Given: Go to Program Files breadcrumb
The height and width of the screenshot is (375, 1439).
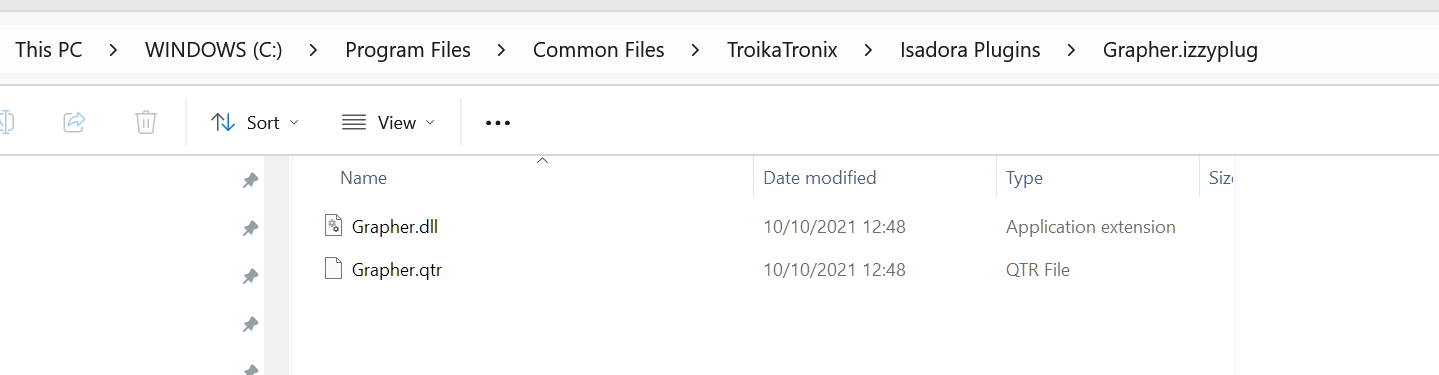Looking at the screenshot, I should click(408, 50).
